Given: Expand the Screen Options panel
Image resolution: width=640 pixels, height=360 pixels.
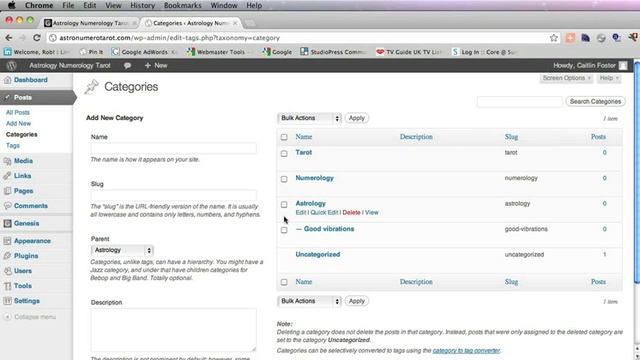Looking at the screenshot, I should pos(567,78).
